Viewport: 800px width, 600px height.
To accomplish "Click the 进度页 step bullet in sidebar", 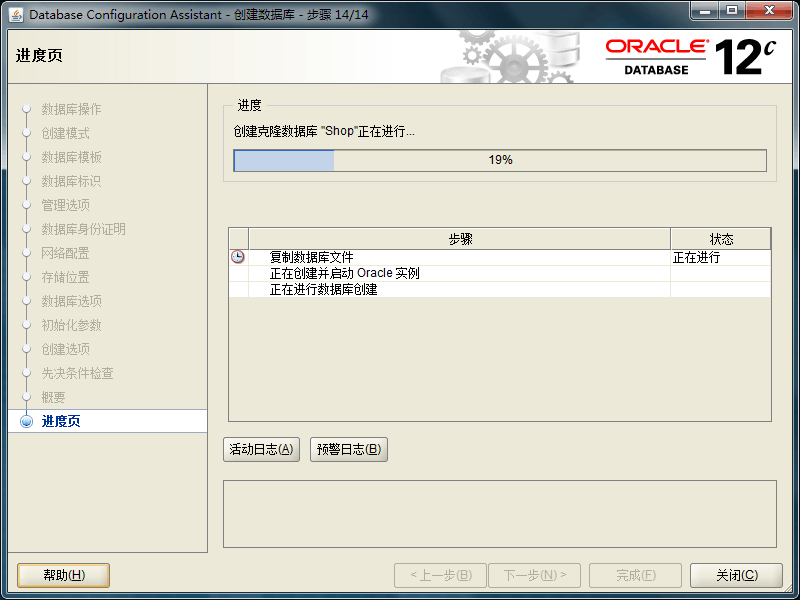I will (x=27, y=421).
